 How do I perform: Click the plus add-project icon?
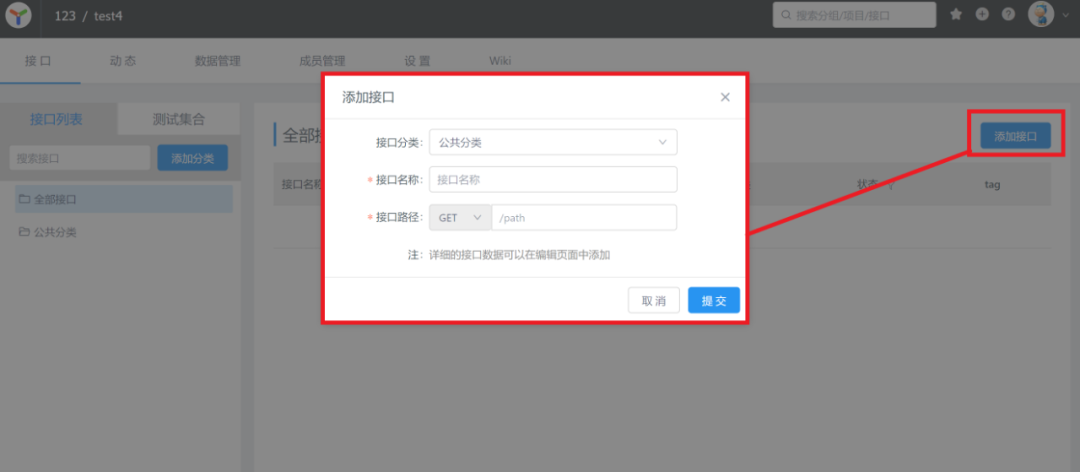click(982, 14)
